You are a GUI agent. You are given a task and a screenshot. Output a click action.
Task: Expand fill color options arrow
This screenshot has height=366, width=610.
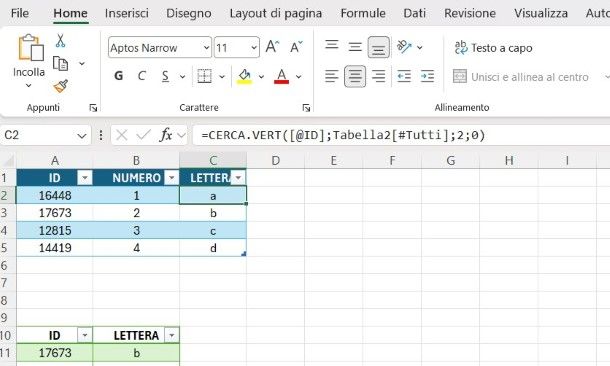[261, 77]
